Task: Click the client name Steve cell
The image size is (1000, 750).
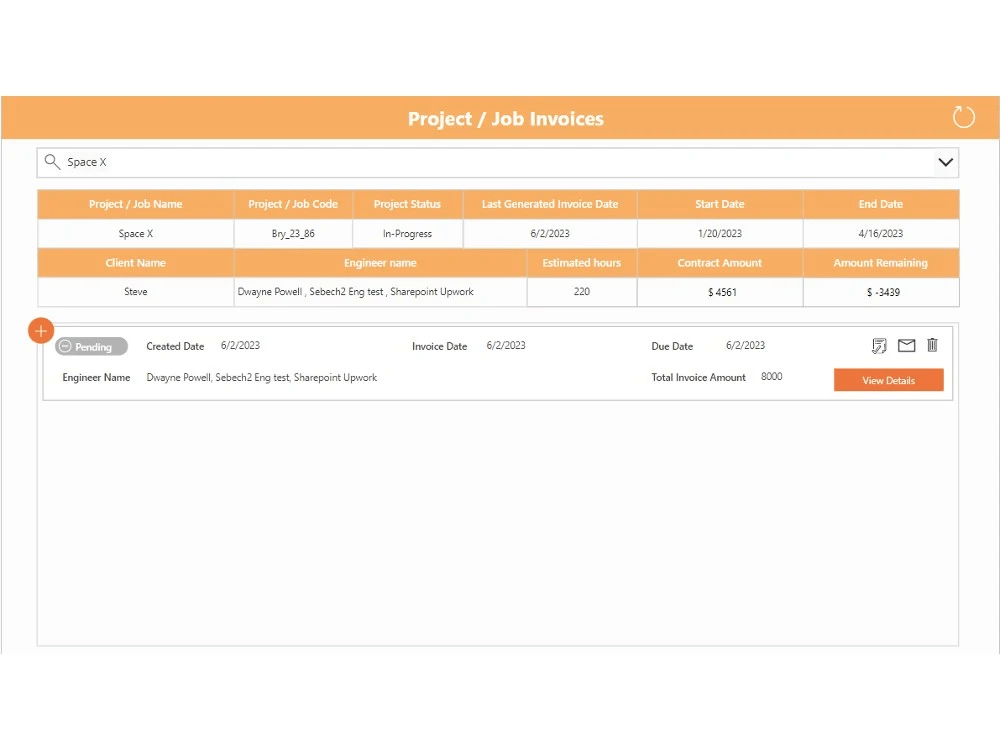Action: (x=135, y=291)
